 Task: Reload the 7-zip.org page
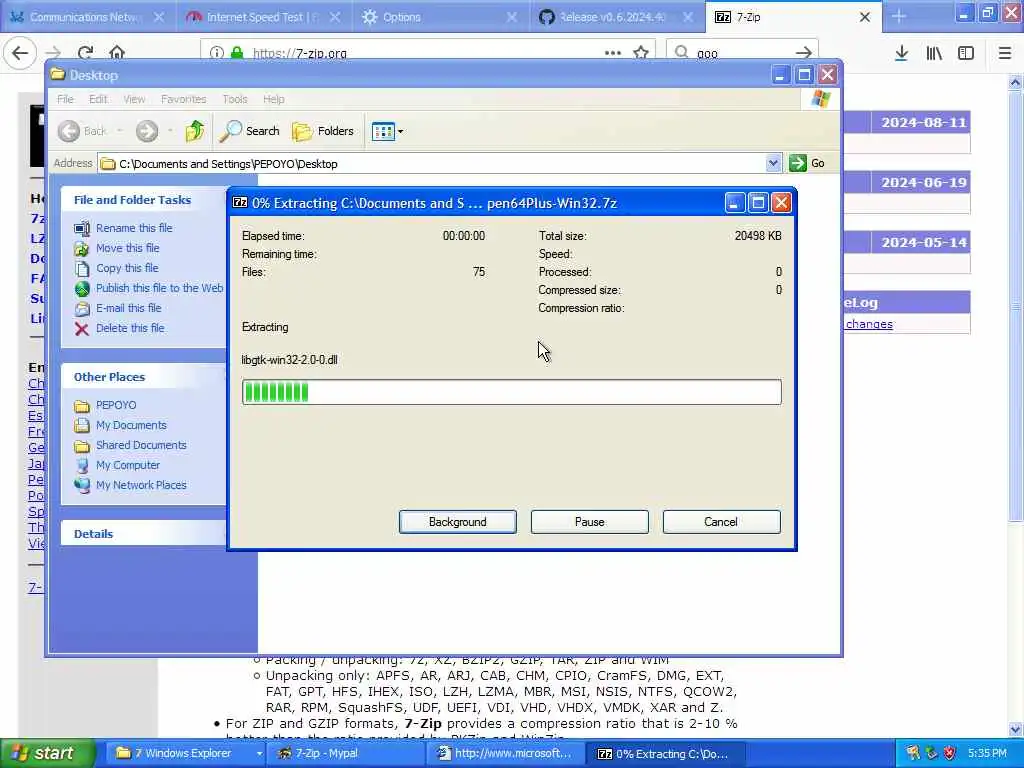click(85, 52)
